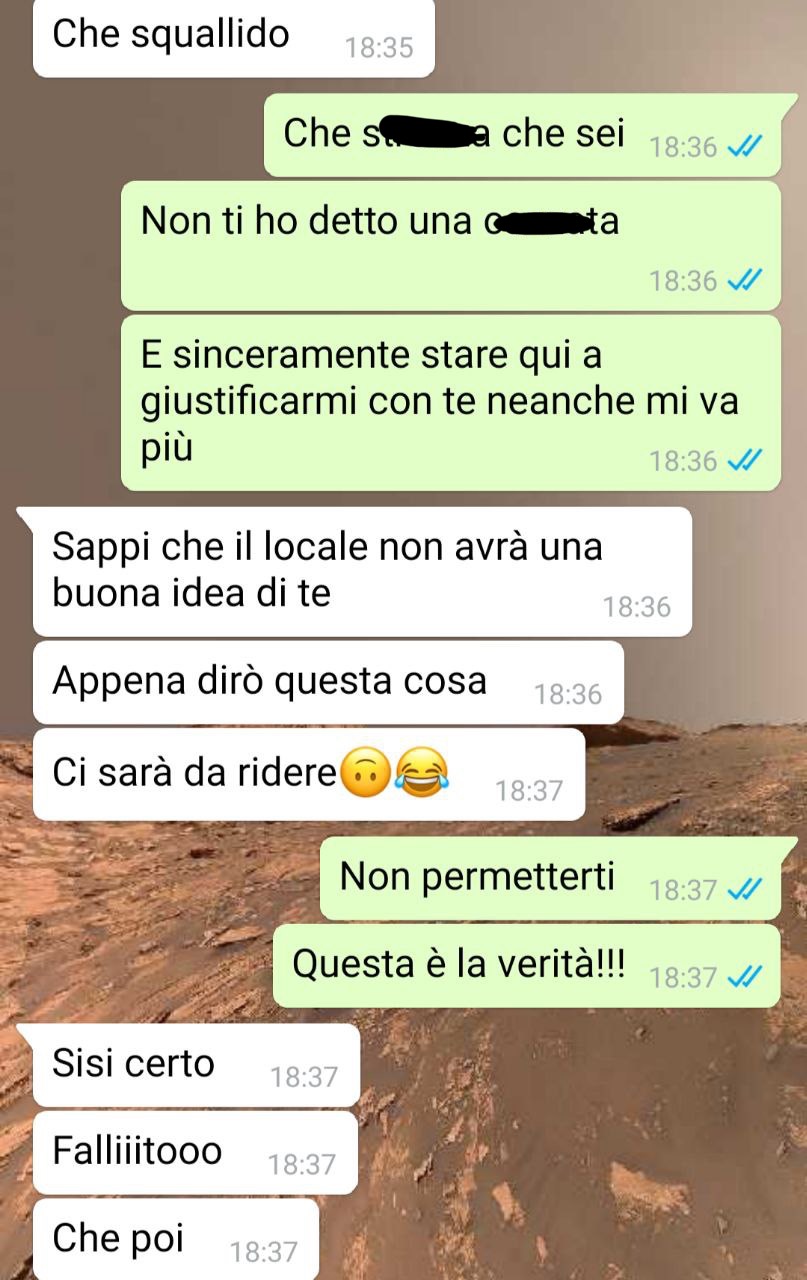Select the 'Che poi' message bubble
This screenshot has width=807, height=1280.
click(176, 1240)
